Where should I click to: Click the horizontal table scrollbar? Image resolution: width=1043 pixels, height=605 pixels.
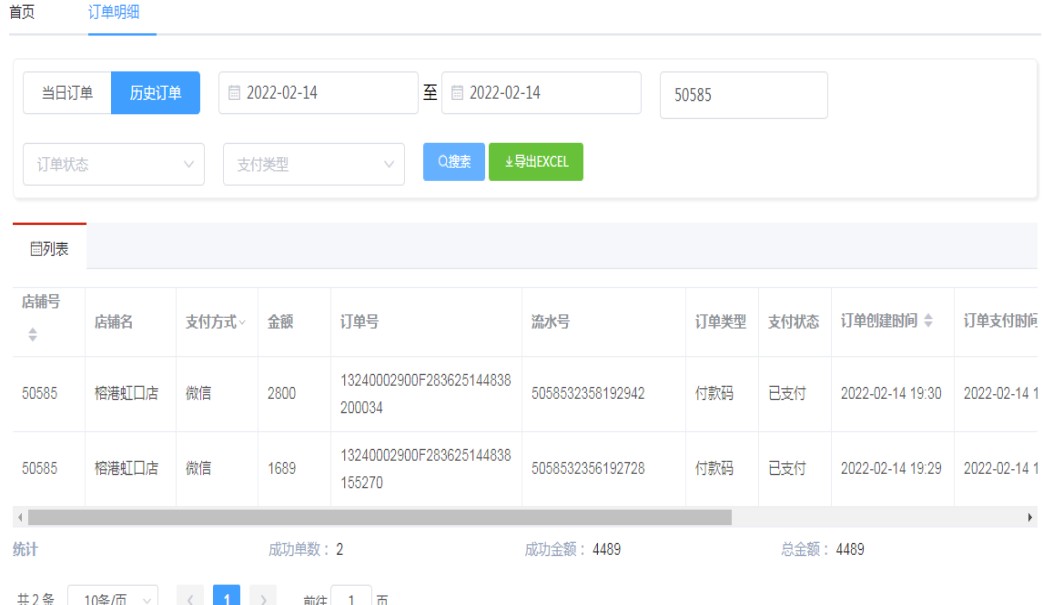pyautogui.click(x=380, y=517)
